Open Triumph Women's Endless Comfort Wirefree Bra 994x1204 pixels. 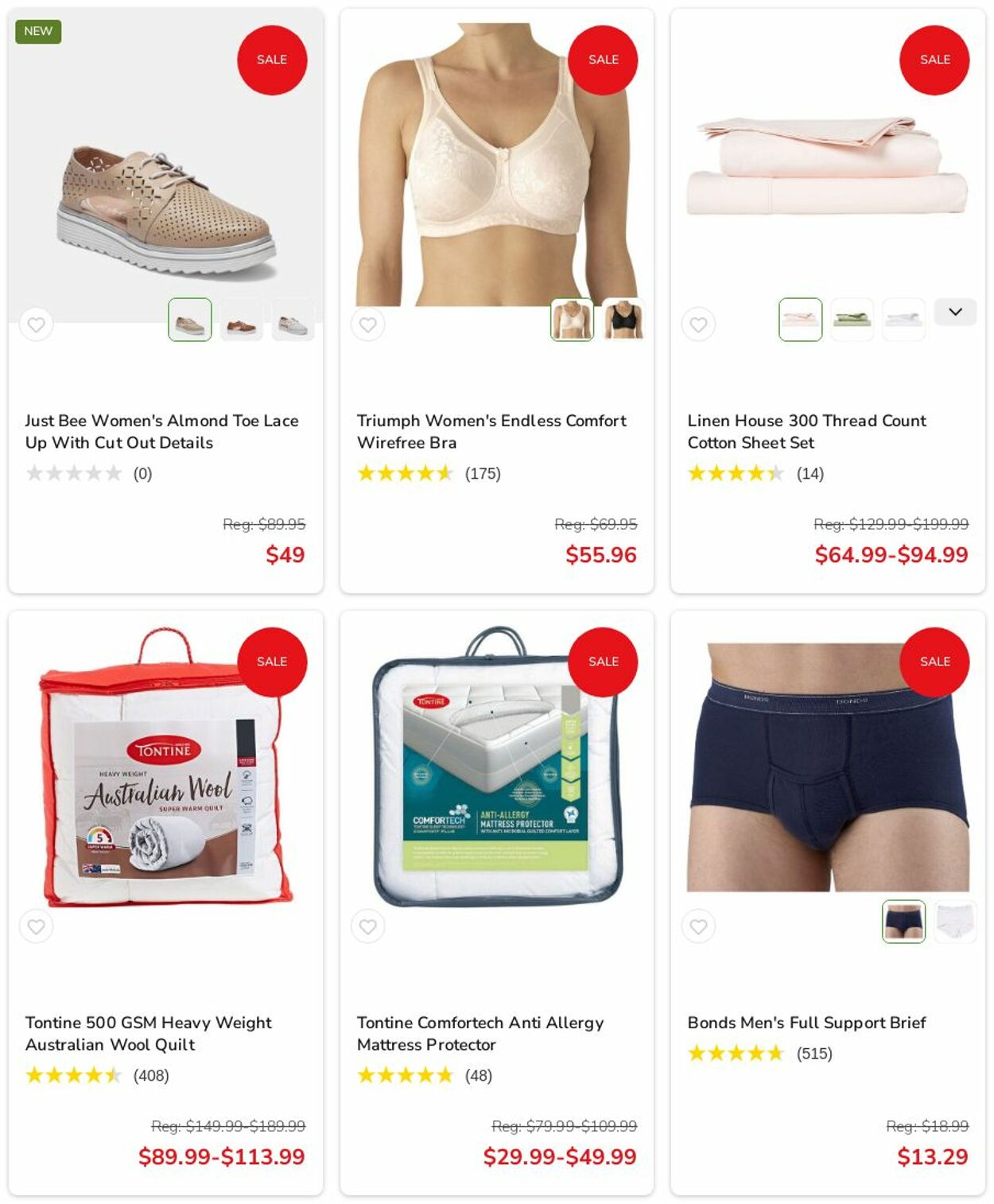tap(491, 431)
